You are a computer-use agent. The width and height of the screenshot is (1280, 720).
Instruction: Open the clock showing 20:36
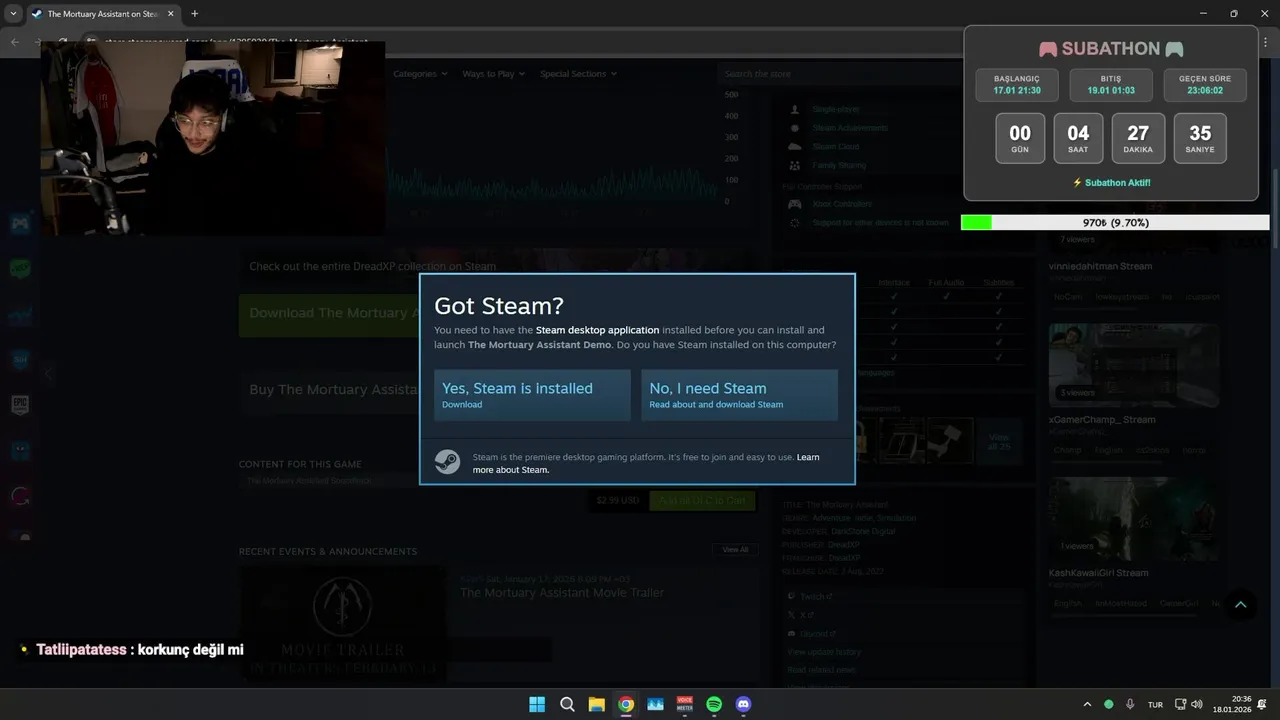[1232, 704]
